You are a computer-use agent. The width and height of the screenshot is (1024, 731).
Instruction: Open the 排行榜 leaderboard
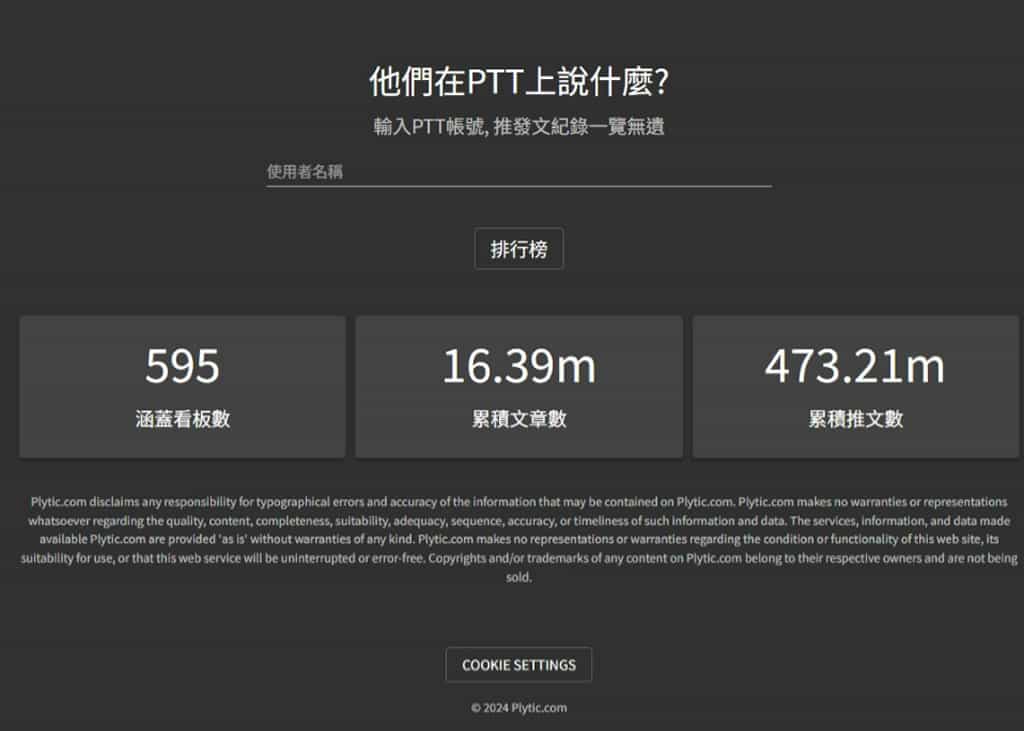point(518,249)
